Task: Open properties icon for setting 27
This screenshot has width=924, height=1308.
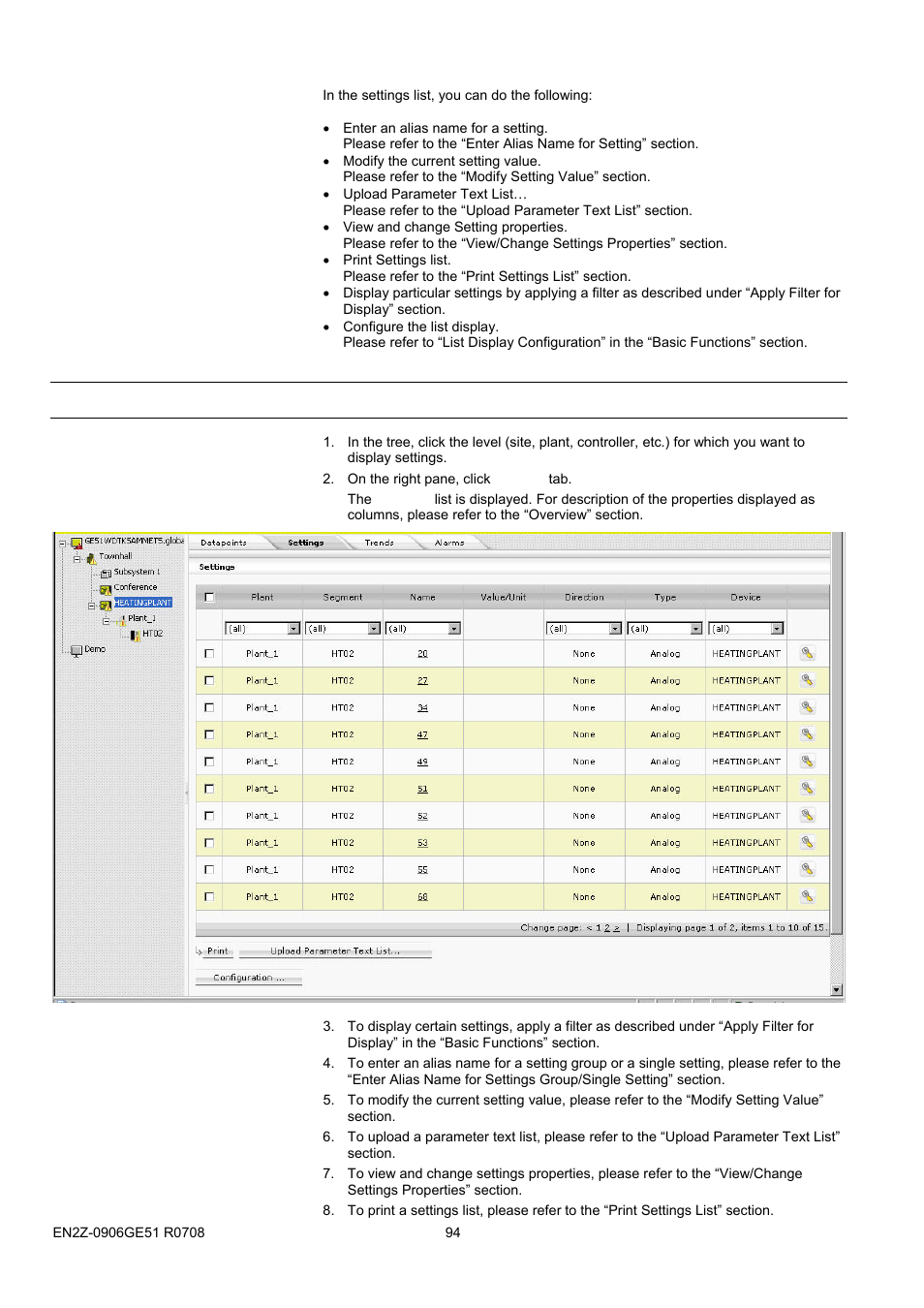Action: 807,680
